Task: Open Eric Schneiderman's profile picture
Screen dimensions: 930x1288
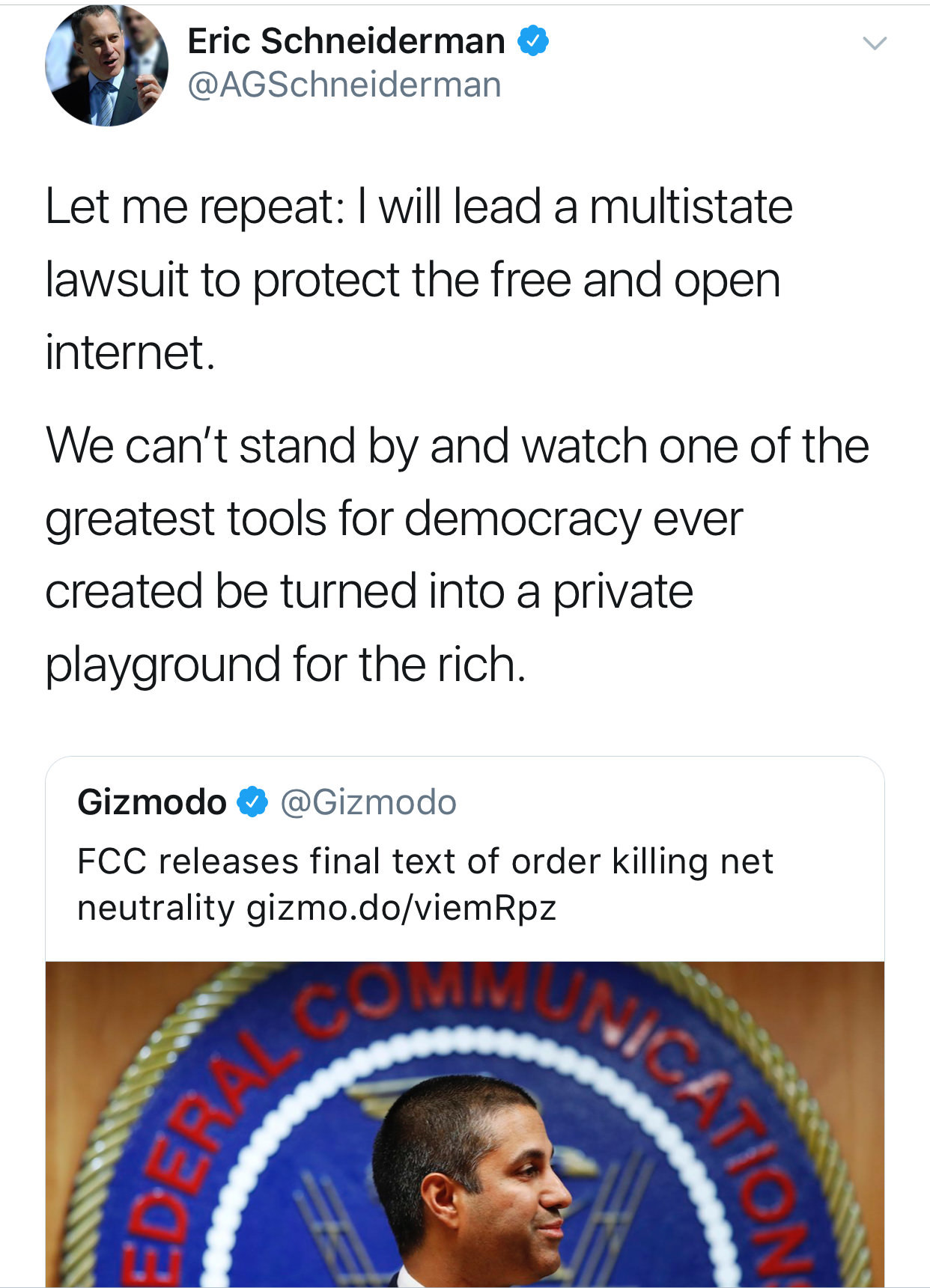Action: pyautogui.click(x=106, y=65)
